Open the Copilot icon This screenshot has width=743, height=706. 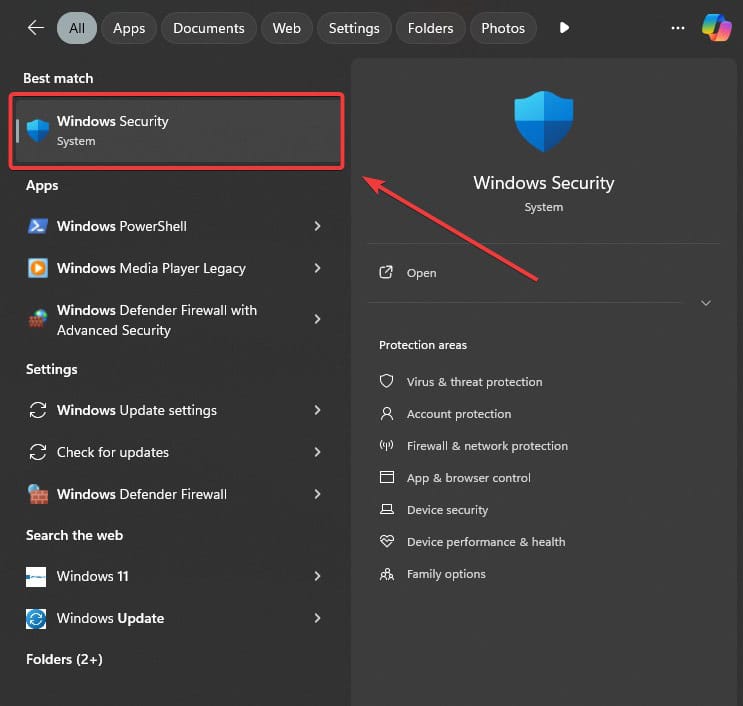[716, 28]
